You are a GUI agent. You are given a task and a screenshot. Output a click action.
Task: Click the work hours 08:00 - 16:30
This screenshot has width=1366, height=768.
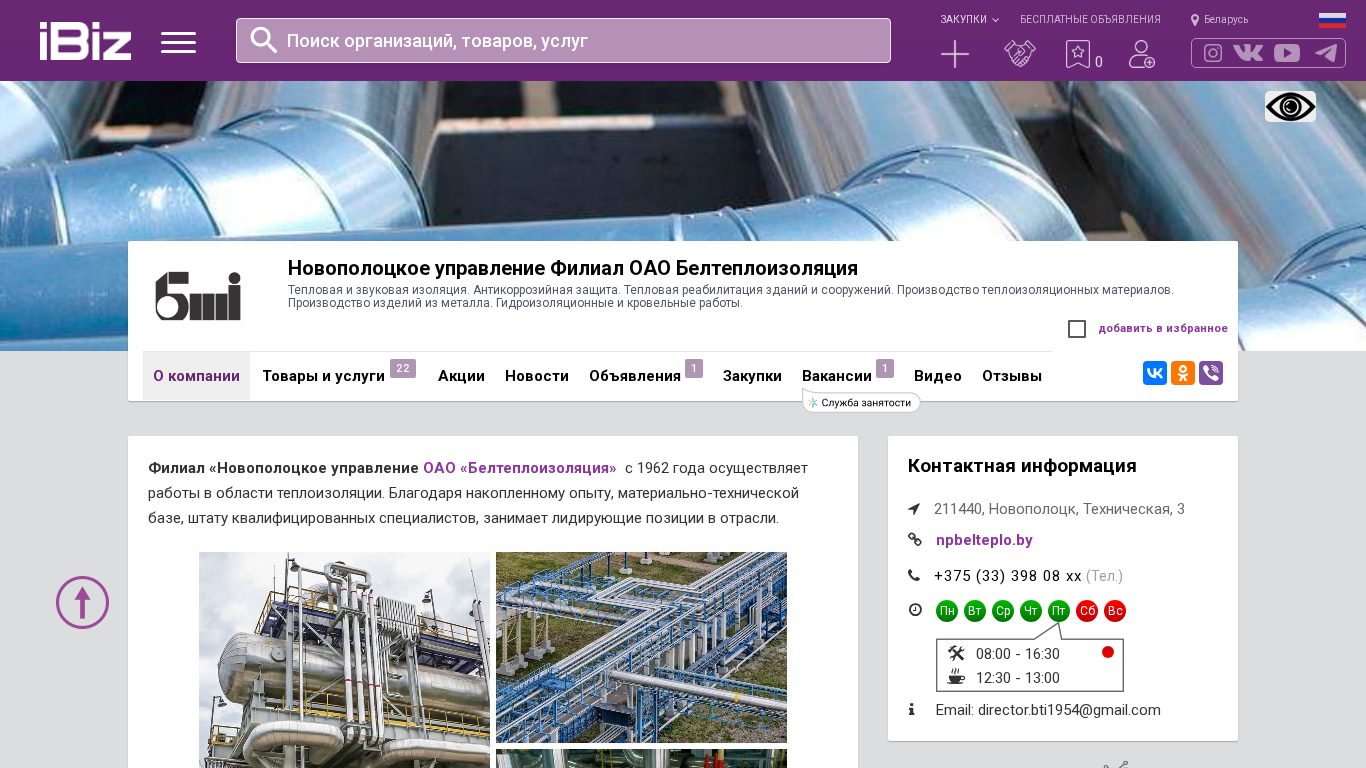point(1018,654)
